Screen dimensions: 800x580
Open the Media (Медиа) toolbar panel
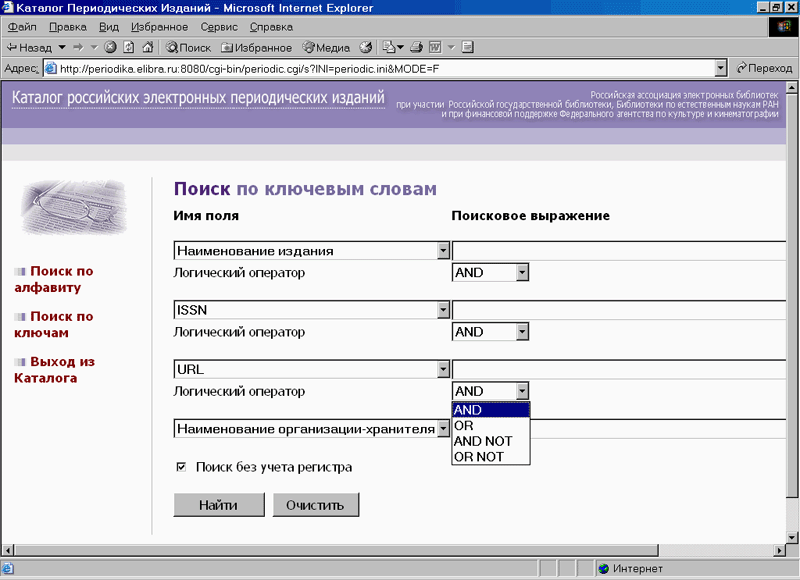(x=326, y=47)
